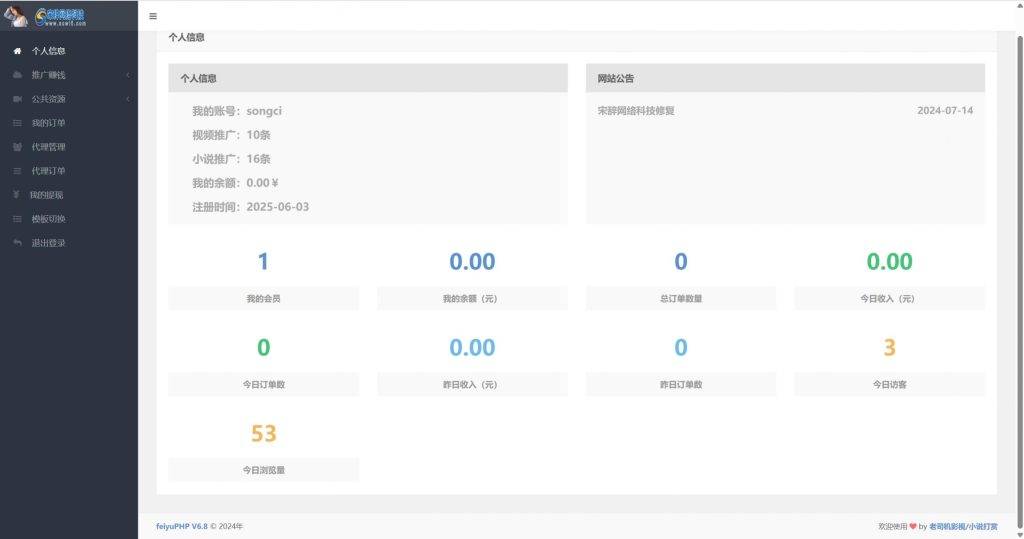Screen dimensions: 1024x539
Task: Click the back arrow icon beside 退出登录
Action: 17,243
